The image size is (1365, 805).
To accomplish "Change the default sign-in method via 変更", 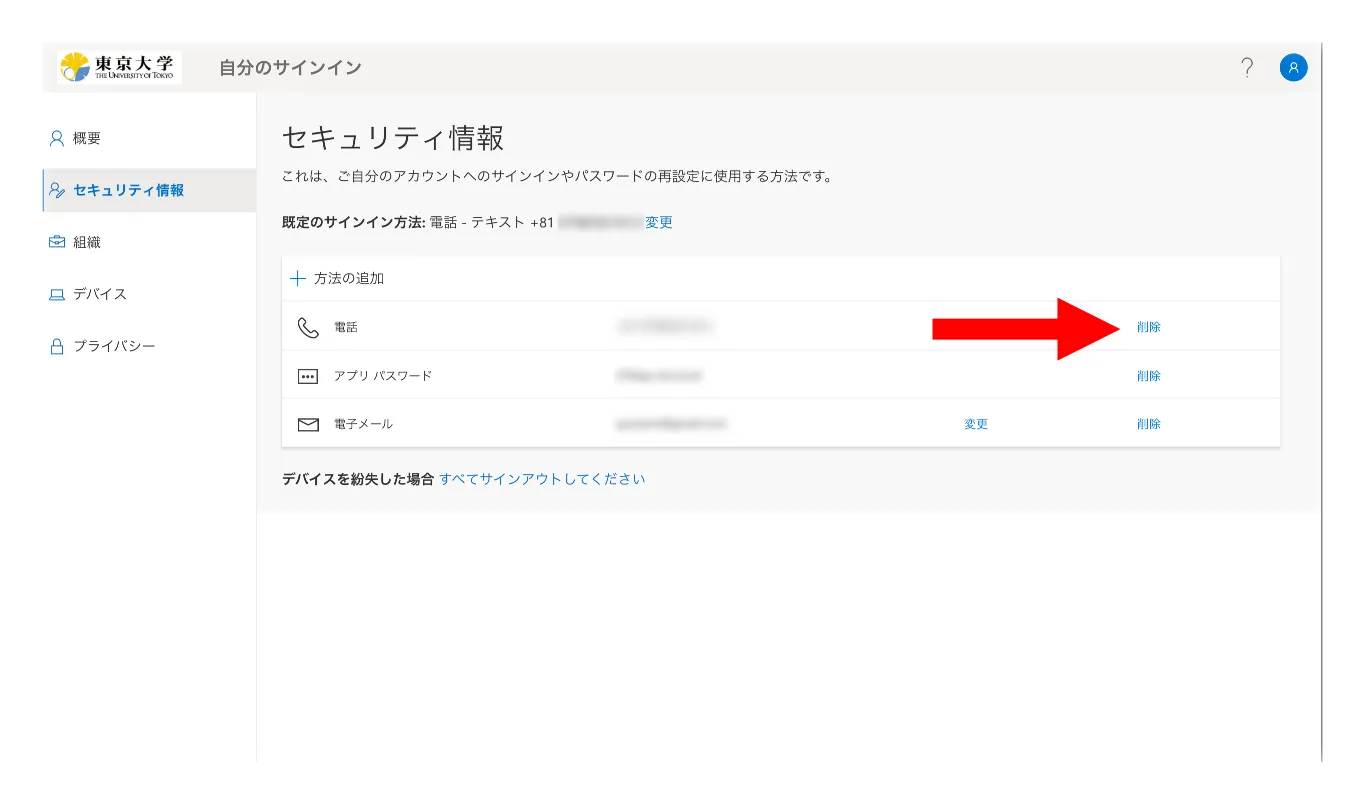I will pyautogui.click(x=659, y=222).
